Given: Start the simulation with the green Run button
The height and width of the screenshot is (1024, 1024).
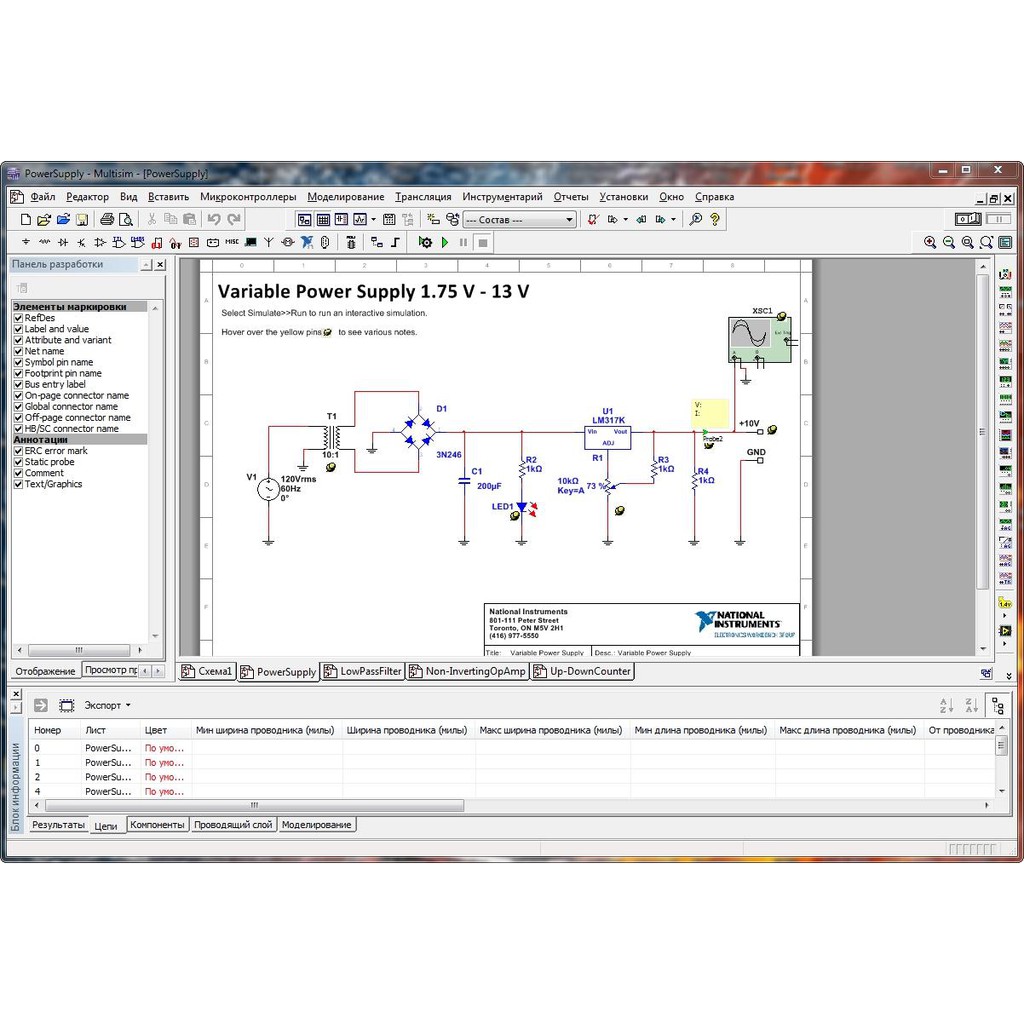Looking at the screenshot, I should point(445,242).
